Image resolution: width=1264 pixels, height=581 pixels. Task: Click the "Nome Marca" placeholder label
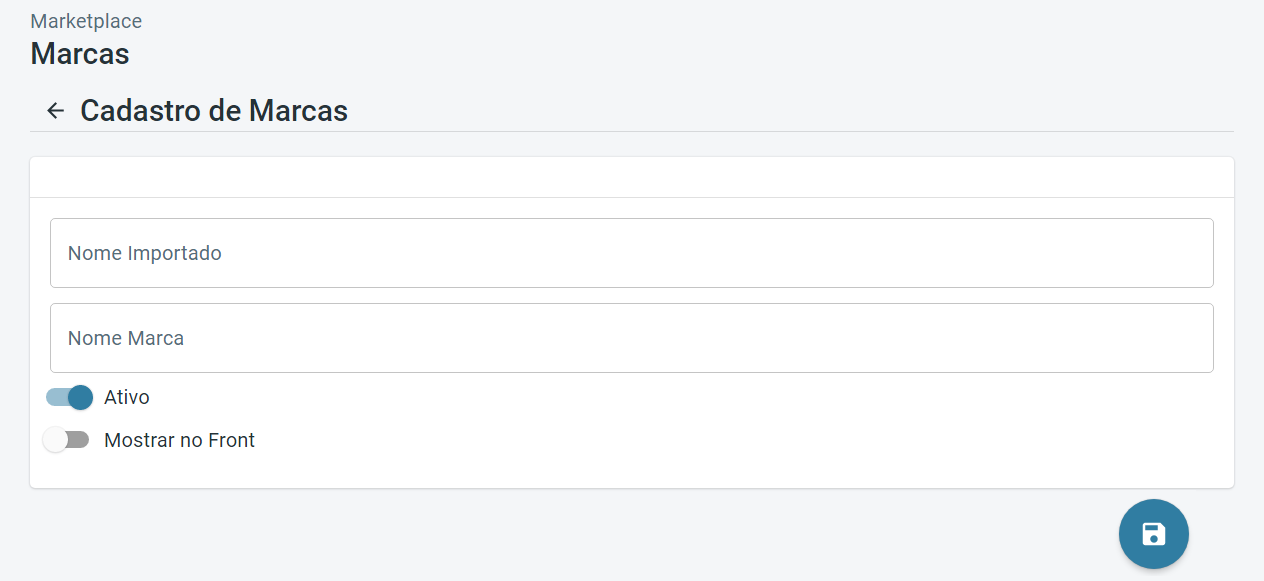126,338
